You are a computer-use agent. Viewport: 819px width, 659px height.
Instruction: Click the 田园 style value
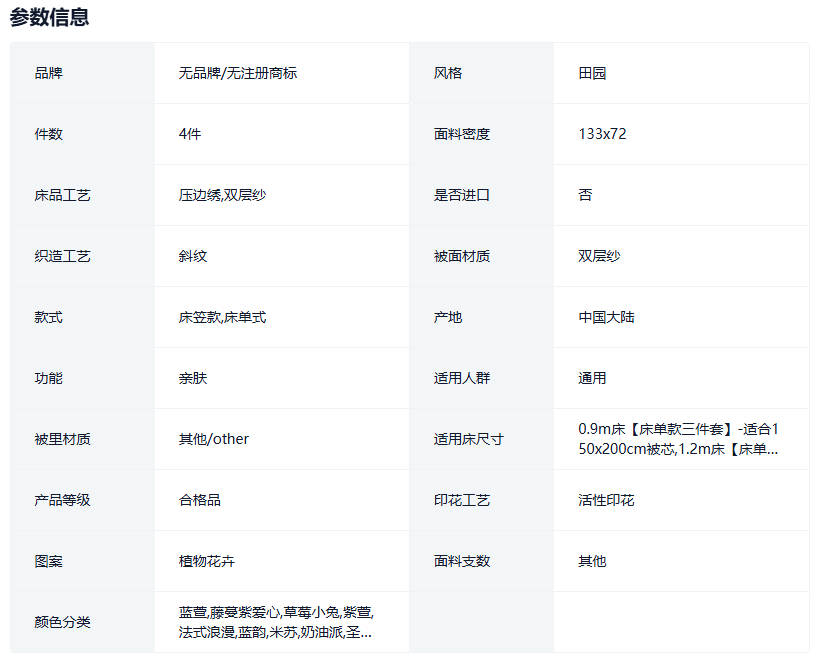tap(592, 73)
